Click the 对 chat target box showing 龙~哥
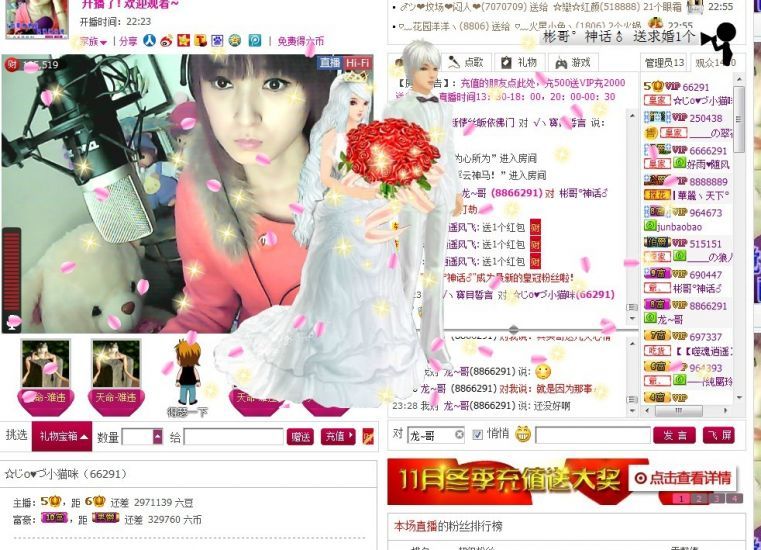This screenshot has height=550, width=761. [x=435, y=434]
